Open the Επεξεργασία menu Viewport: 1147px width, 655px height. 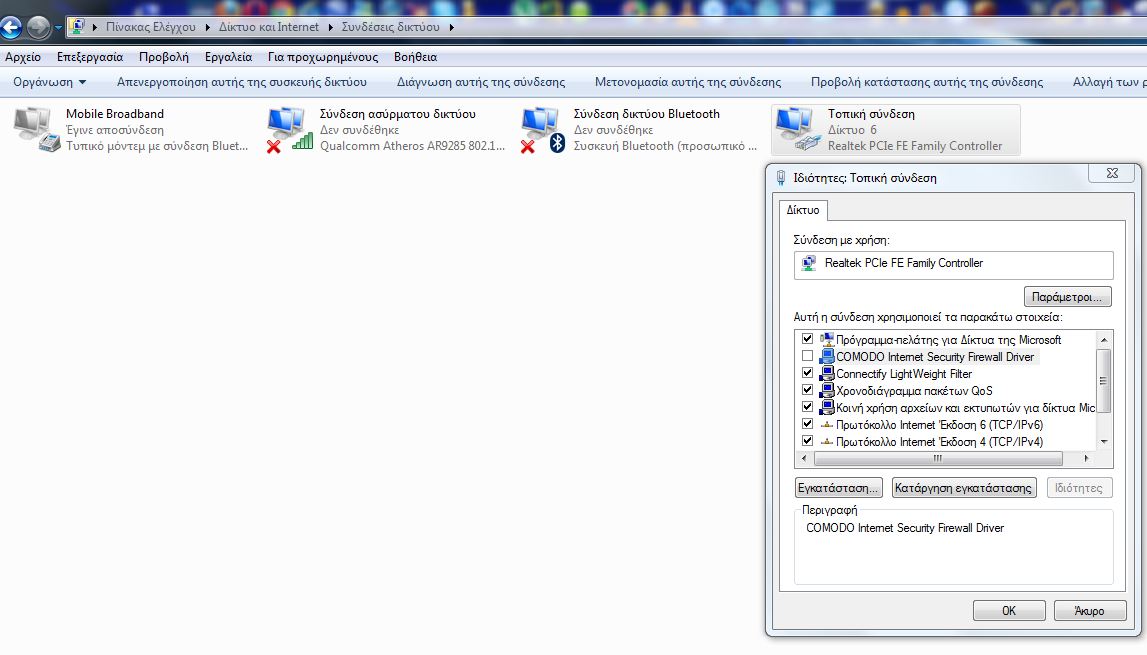pyautogui.click(x=90, y=57)
